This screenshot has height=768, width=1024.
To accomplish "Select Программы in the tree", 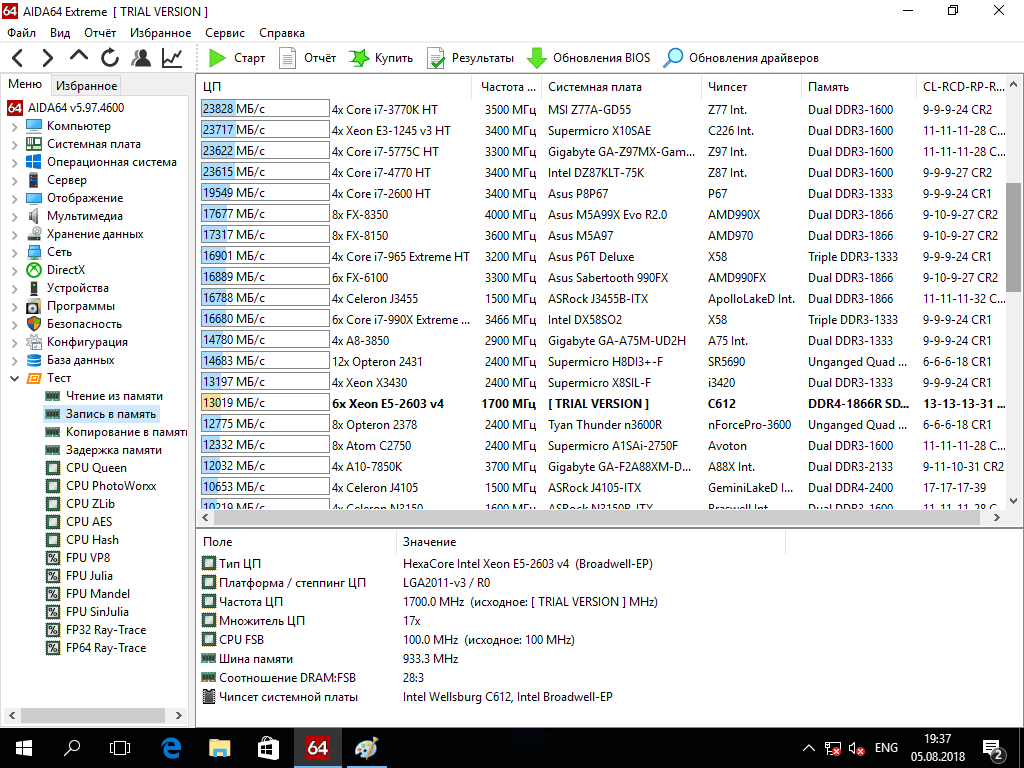I will click(71, 306).
